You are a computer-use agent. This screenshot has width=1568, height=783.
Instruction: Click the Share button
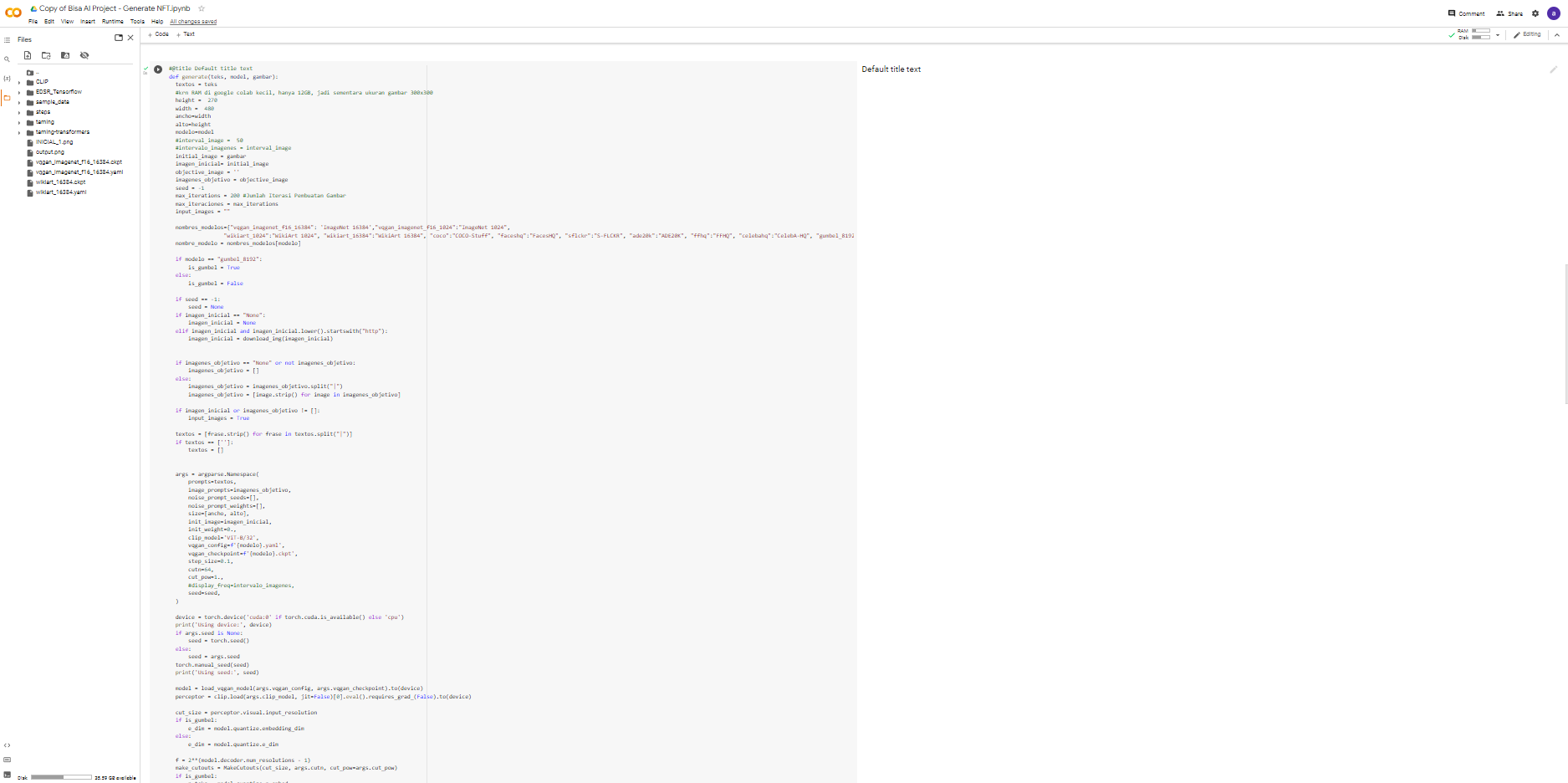click(x=1510, y=13)
